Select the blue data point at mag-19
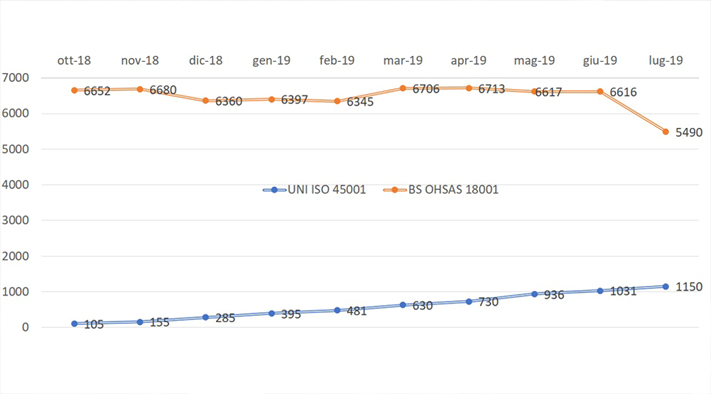Image resolution: width=711 pixels, height=394 pixels. tap(534, 294)
